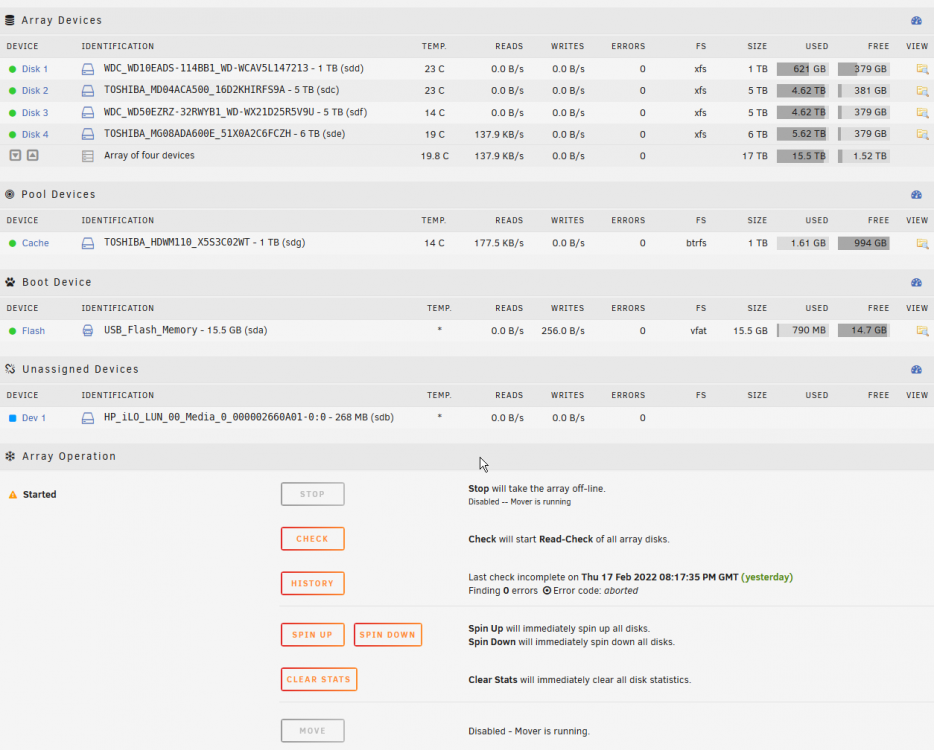Click WRITES column header in Pool Devices
This screenshot has height=750, width=934.
coord(567,220)
